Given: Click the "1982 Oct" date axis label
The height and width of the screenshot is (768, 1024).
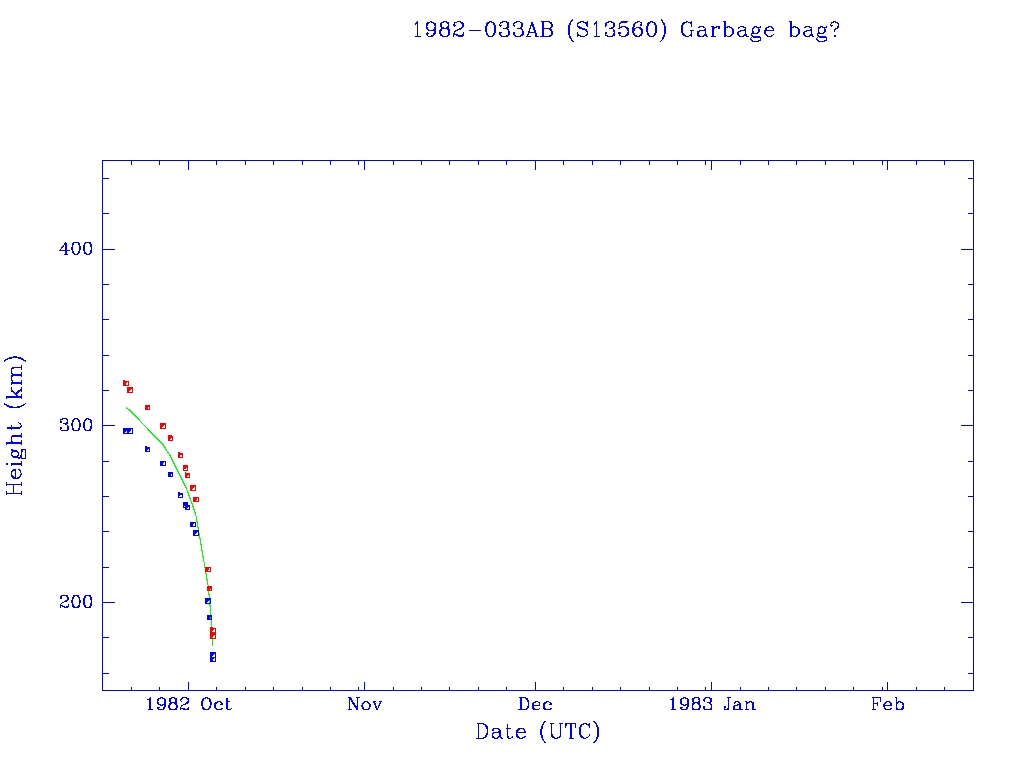Looking at the screenshot, I should point(188,704).
